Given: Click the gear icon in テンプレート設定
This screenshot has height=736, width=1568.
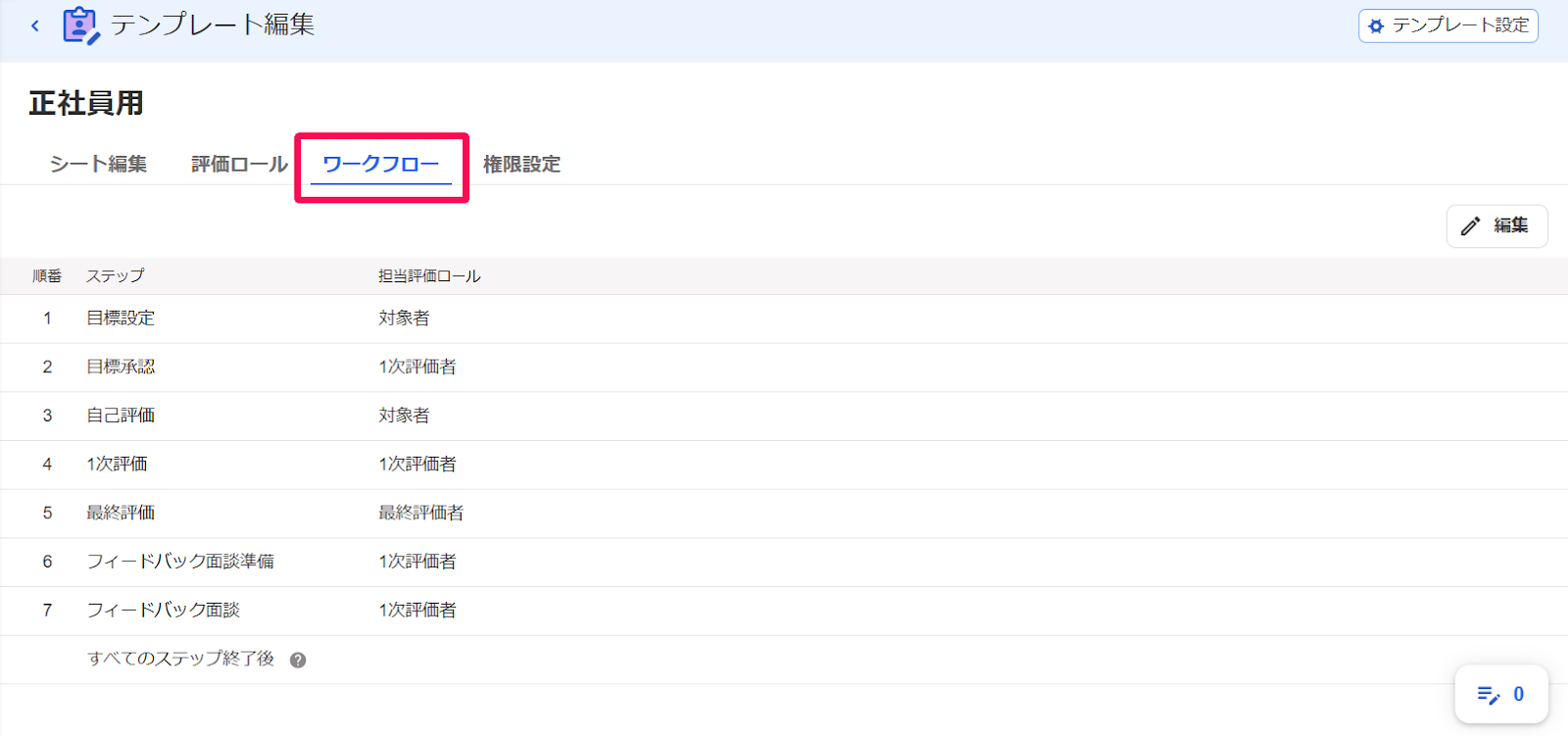Looking at the screenshot, I should [x=1376, y=25].
